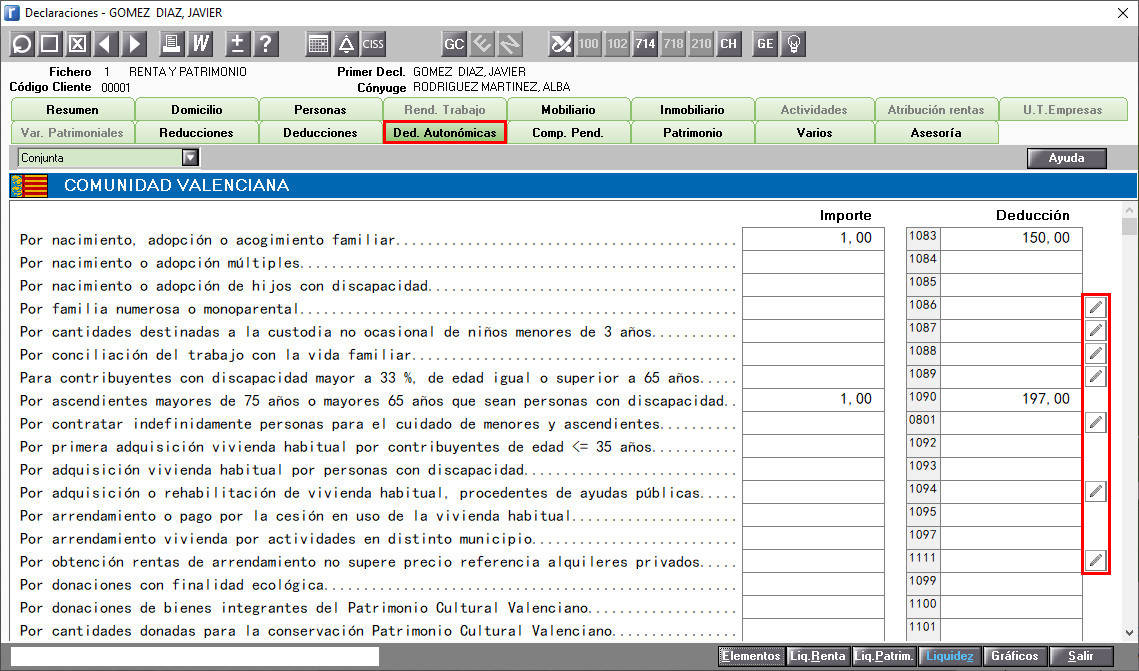This screenshot has height=671, width=1139.
Task: Click the scrollbar down arrow of deductions list
Action: [1129, 633]
